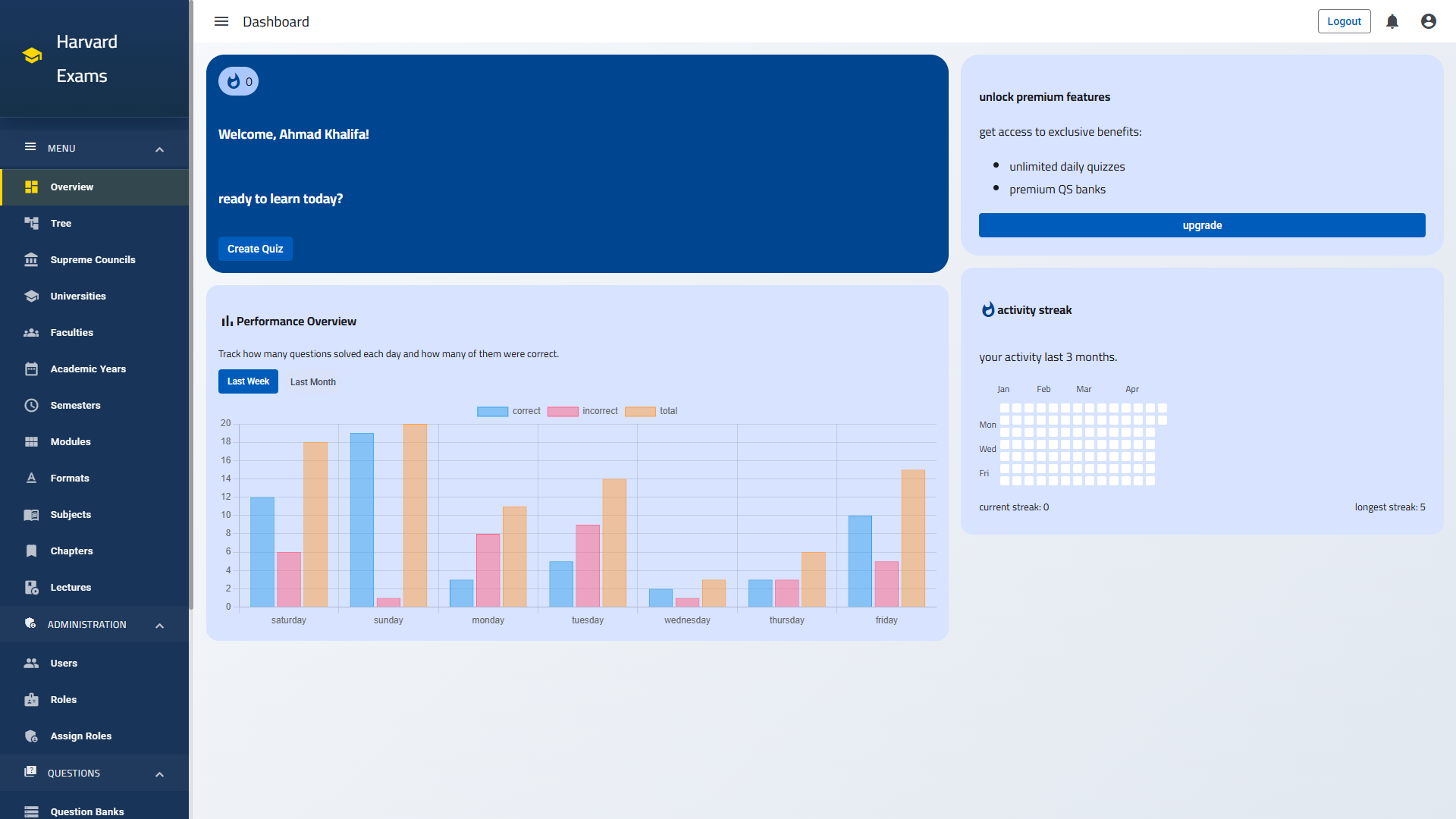The height and width of the screenshot is (819, 1456).
Task: Select the Last Week tab
Action: 248,381
